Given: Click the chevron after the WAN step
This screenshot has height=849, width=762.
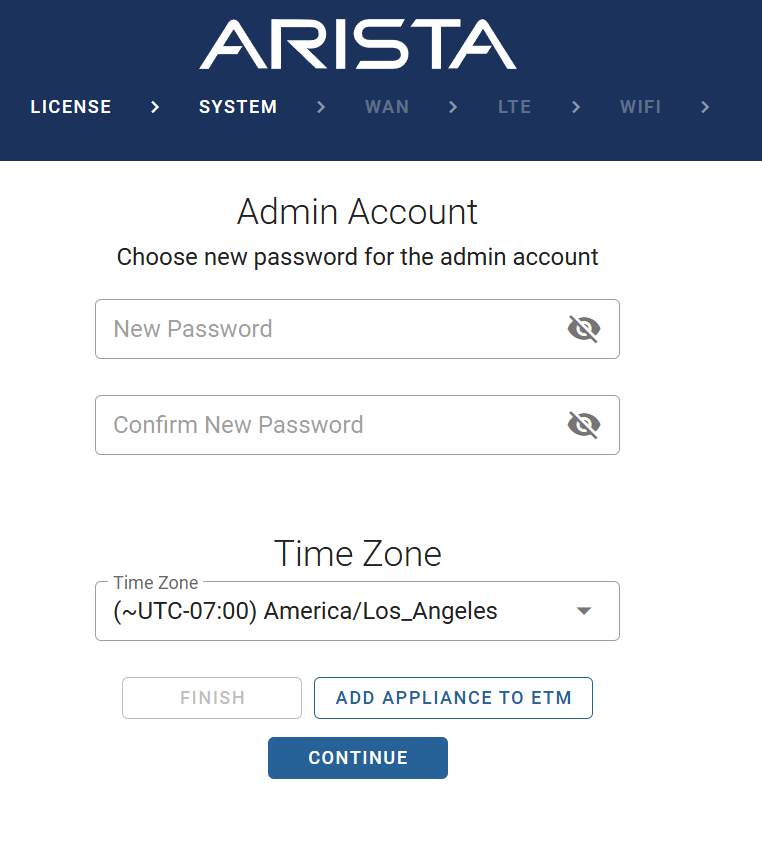Looking at the screenshot, I should (453, 107).
